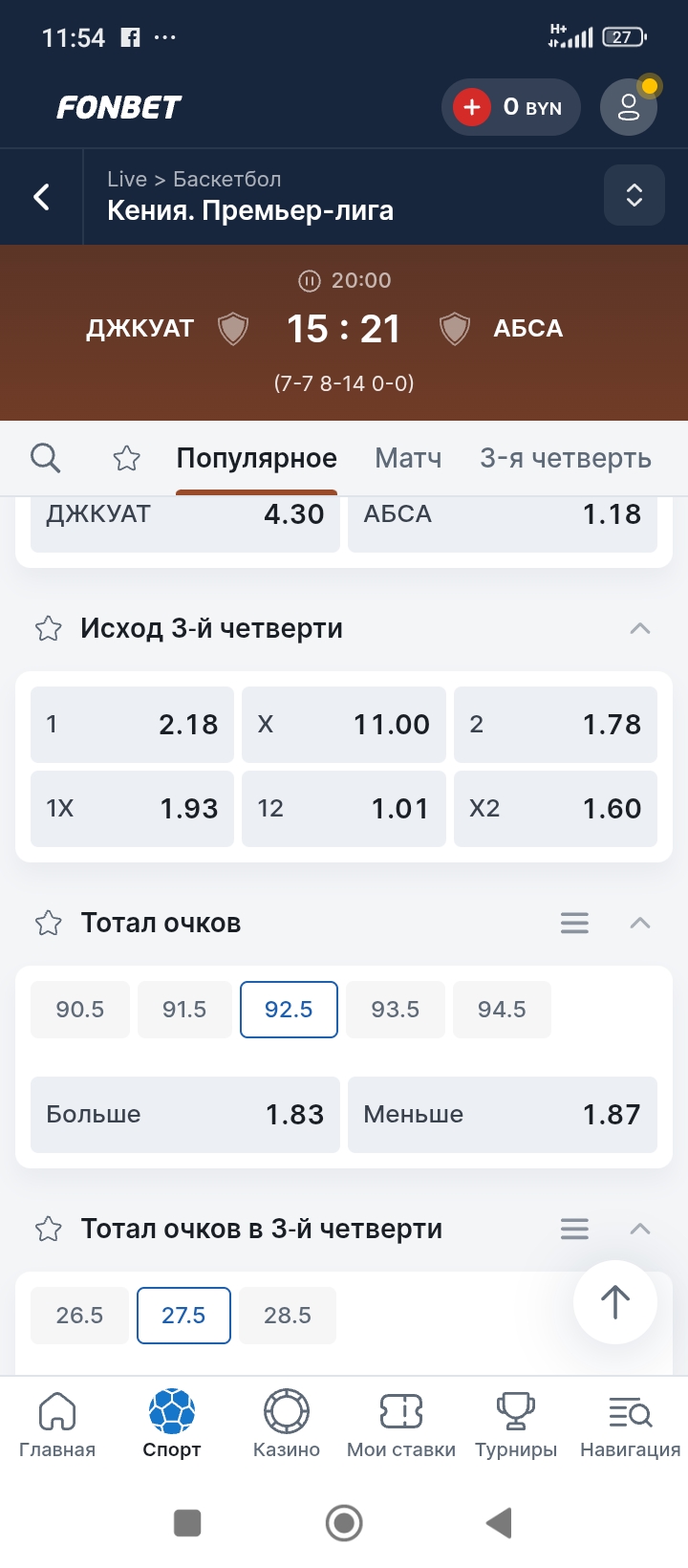Image resolution: width=688 pixels, height=1568 pixels.
Task: Select the 93.5 total line
Action: click(396, 1010)
